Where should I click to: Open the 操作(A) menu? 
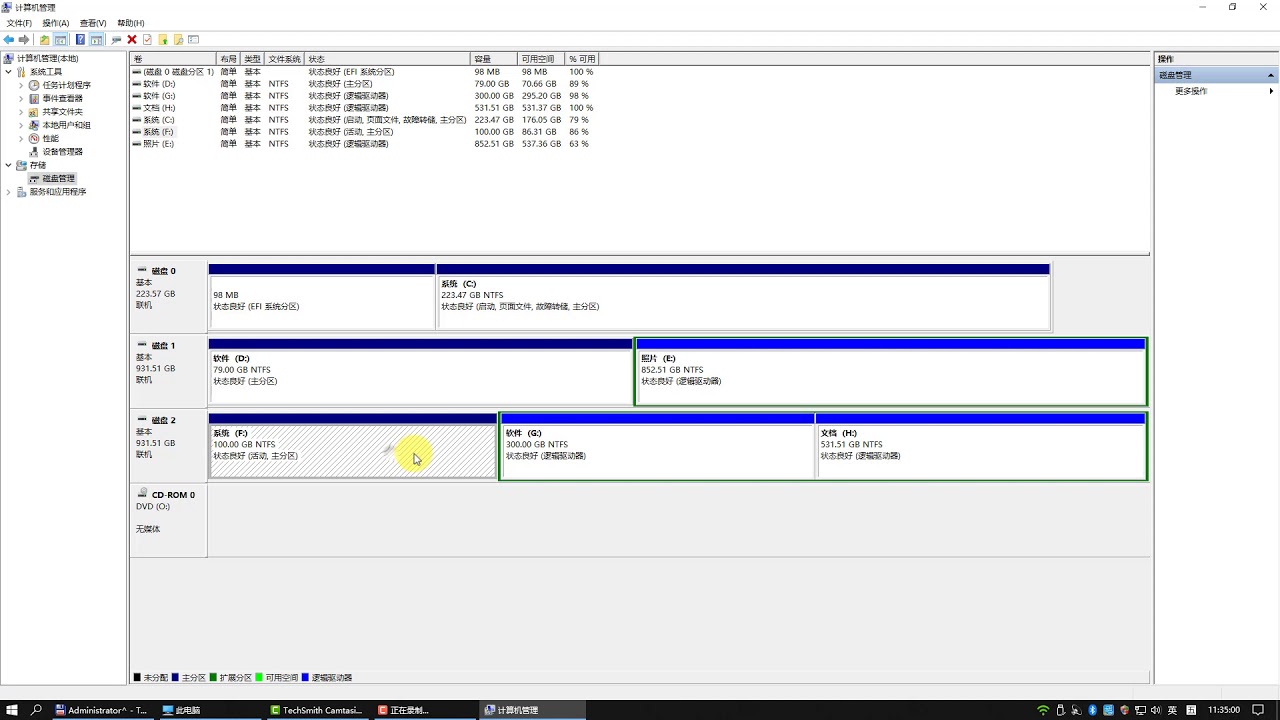point(56,23)
